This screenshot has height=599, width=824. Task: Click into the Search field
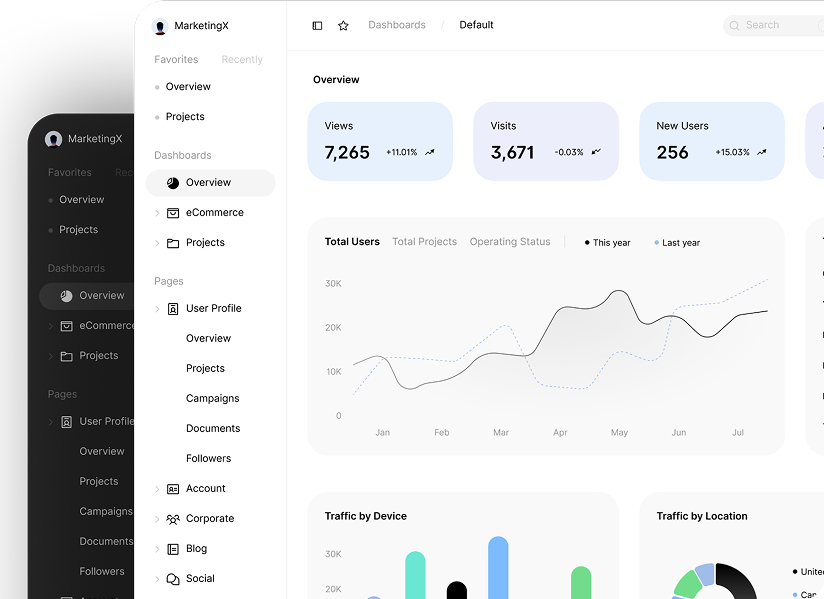click(775, 25)
